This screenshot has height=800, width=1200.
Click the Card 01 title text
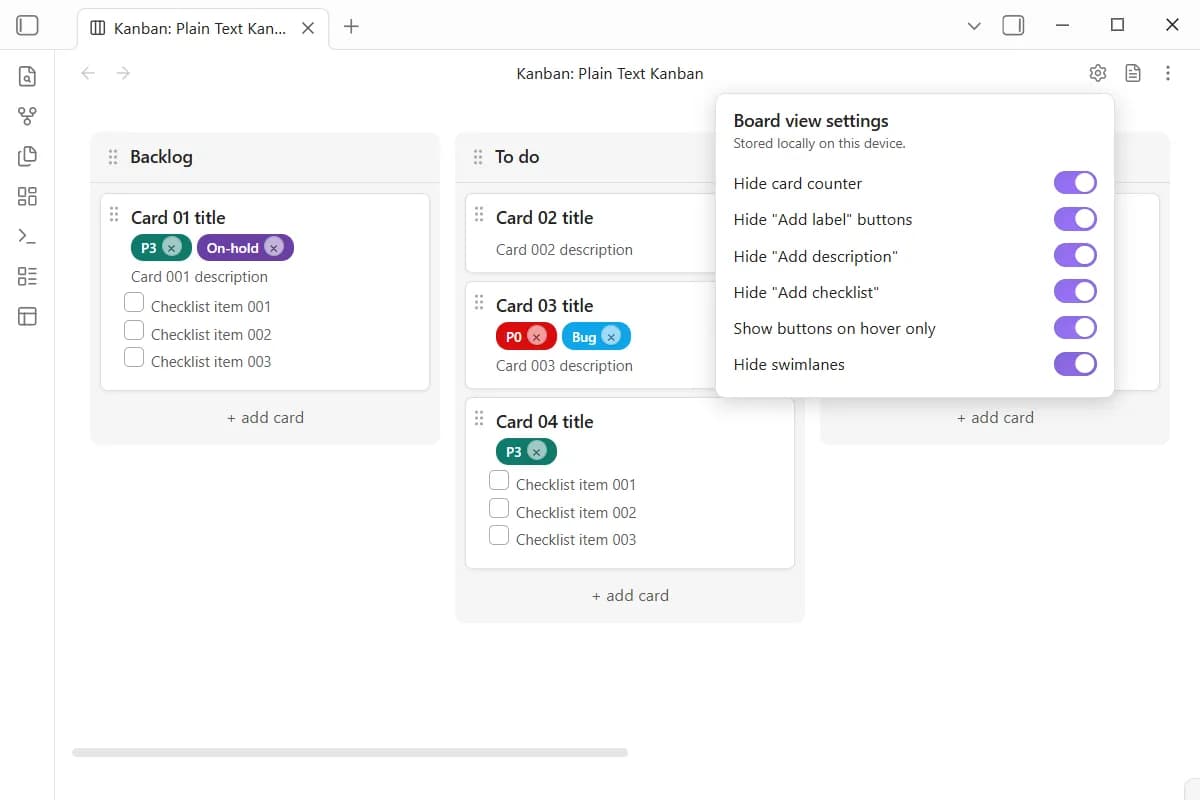coord(178,218)
